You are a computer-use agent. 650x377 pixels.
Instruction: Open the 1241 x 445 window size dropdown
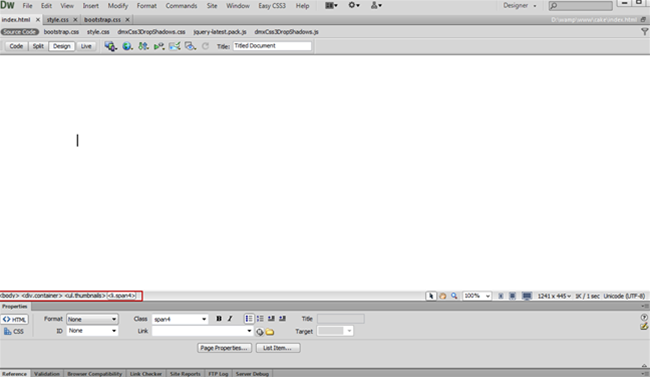pos(554,296)
